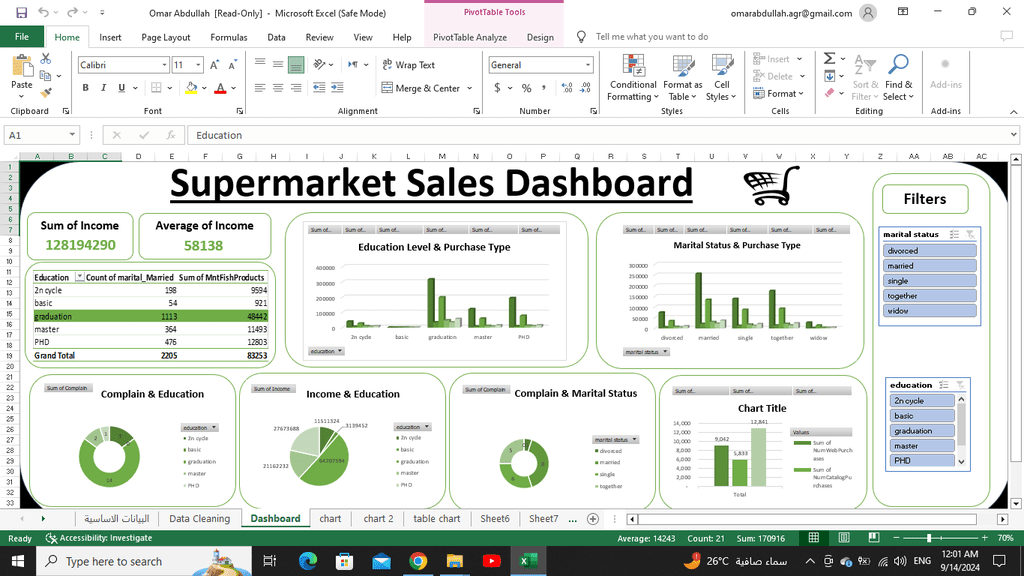Toggle 'graduation' education slicer item
The height and width of the screenshot is (576, 1024).
point(921,431)
